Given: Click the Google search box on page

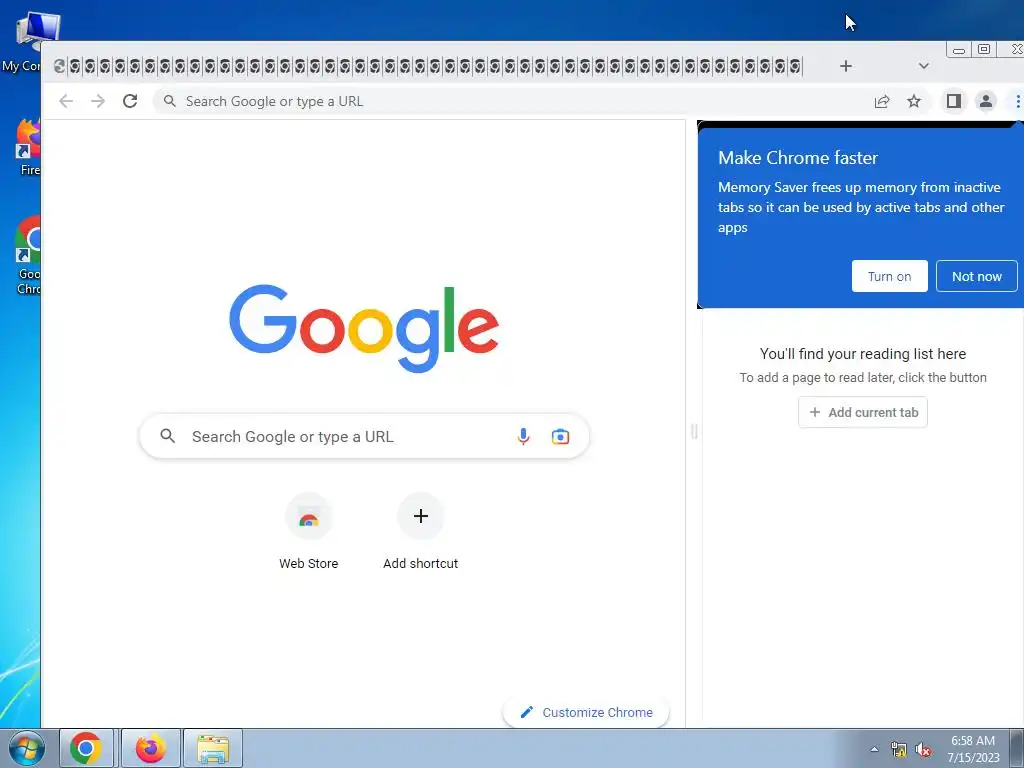Looking at the screenshot, I should [x=364, y=436].
